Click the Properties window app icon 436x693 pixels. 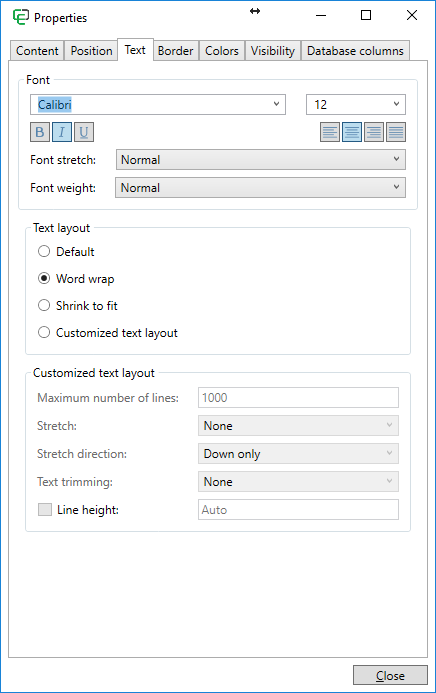(21, 17)
